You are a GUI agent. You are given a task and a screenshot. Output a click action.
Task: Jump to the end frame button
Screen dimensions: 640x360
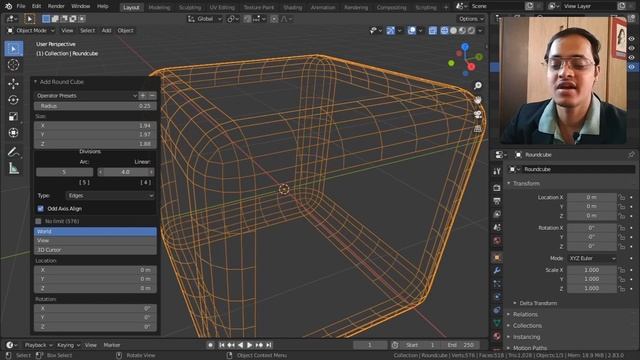pos(269,345)
